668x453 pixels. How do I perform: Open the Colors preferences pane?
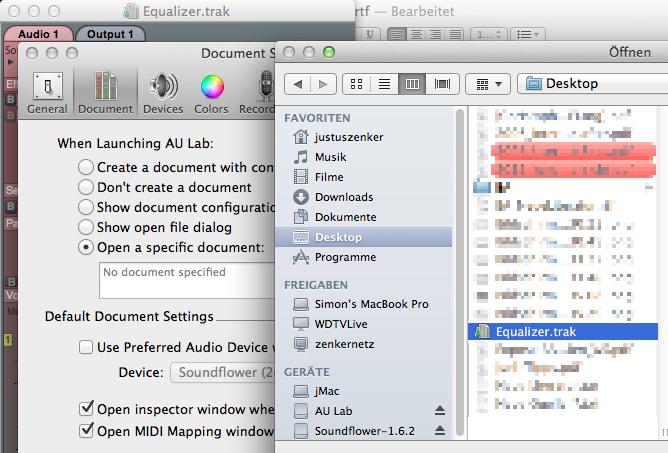211,93
